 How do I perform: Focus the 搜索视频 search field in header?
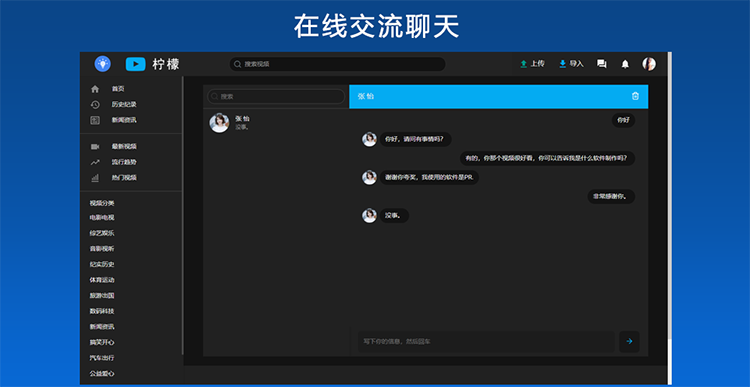click(x=337, y=64)
